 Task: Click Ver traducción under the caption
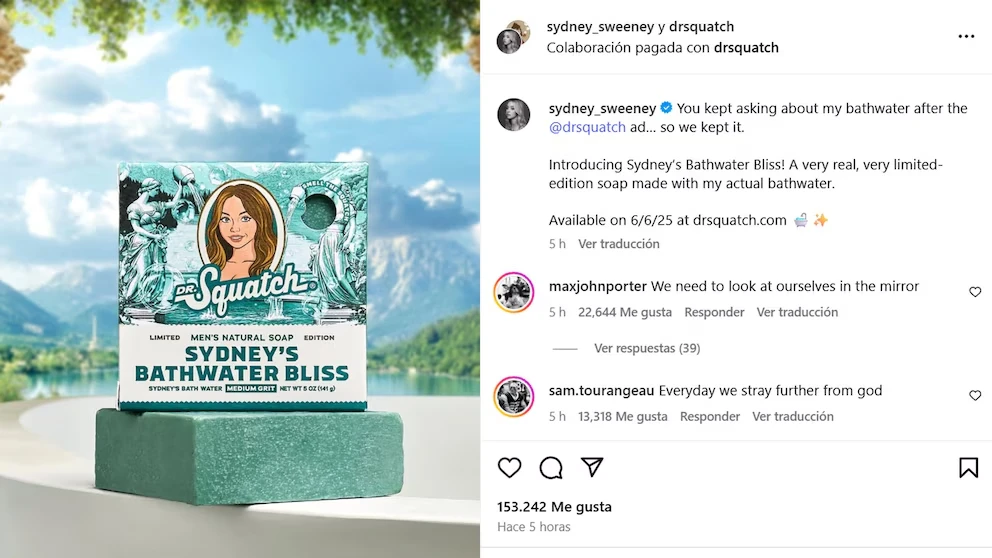pyautogui.click(x=618, y=244)
